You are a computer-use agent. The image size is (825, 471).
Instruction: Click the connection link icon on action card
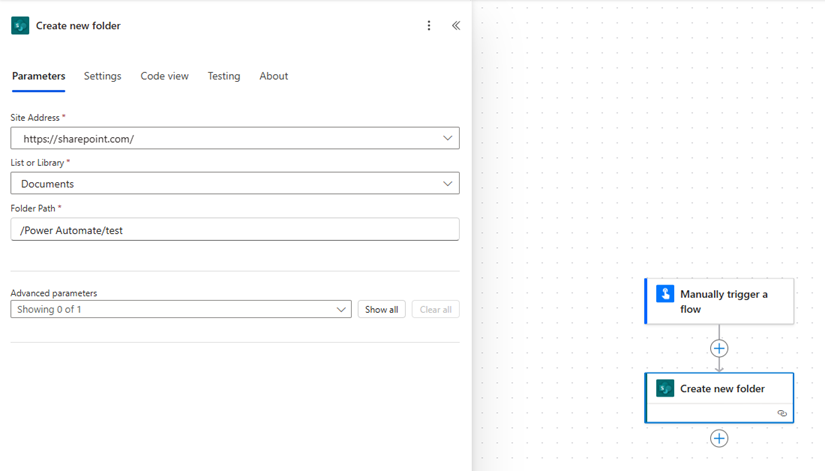782,413
